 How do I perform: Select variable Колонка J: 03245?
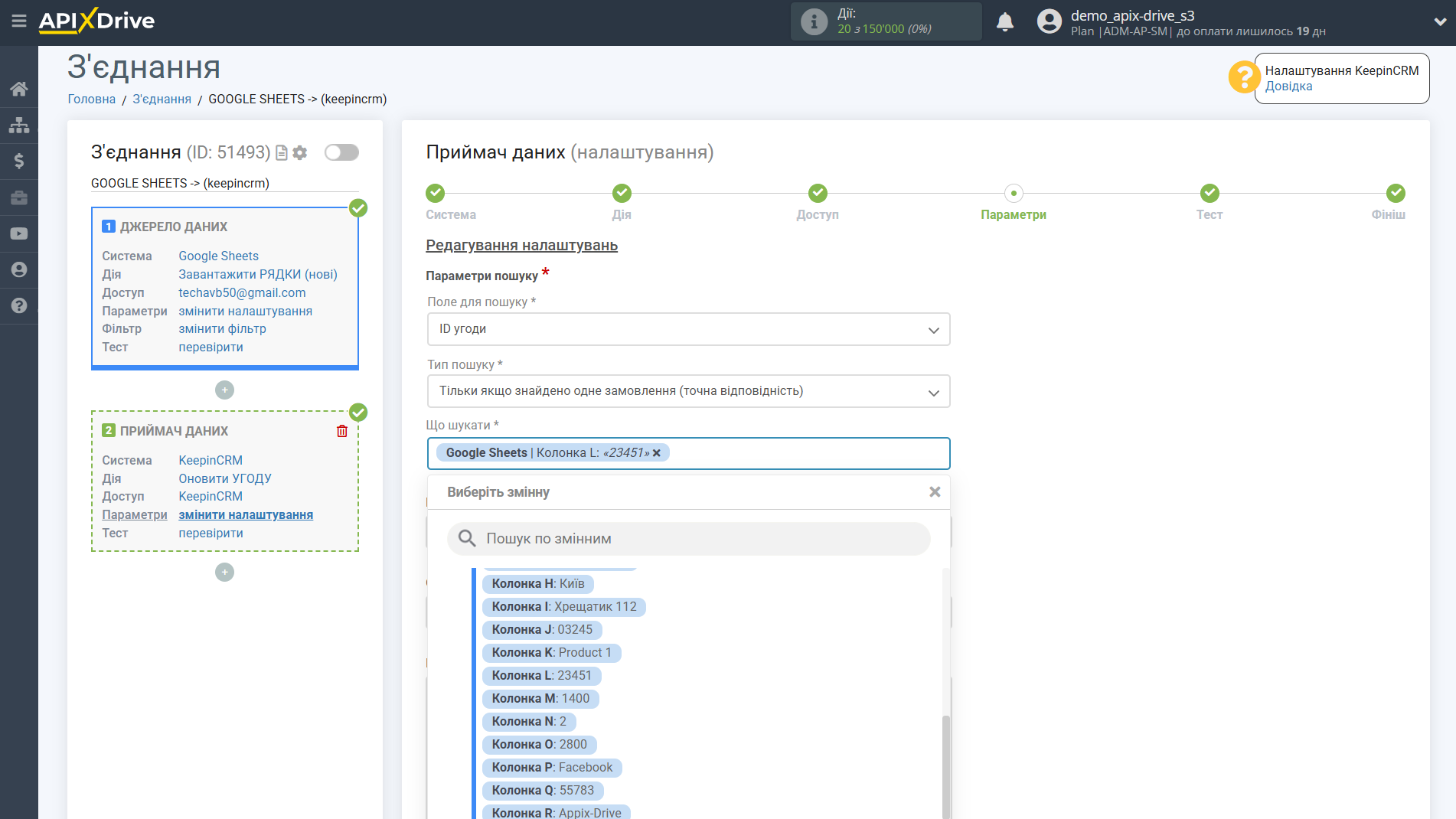tap(542, 630)
